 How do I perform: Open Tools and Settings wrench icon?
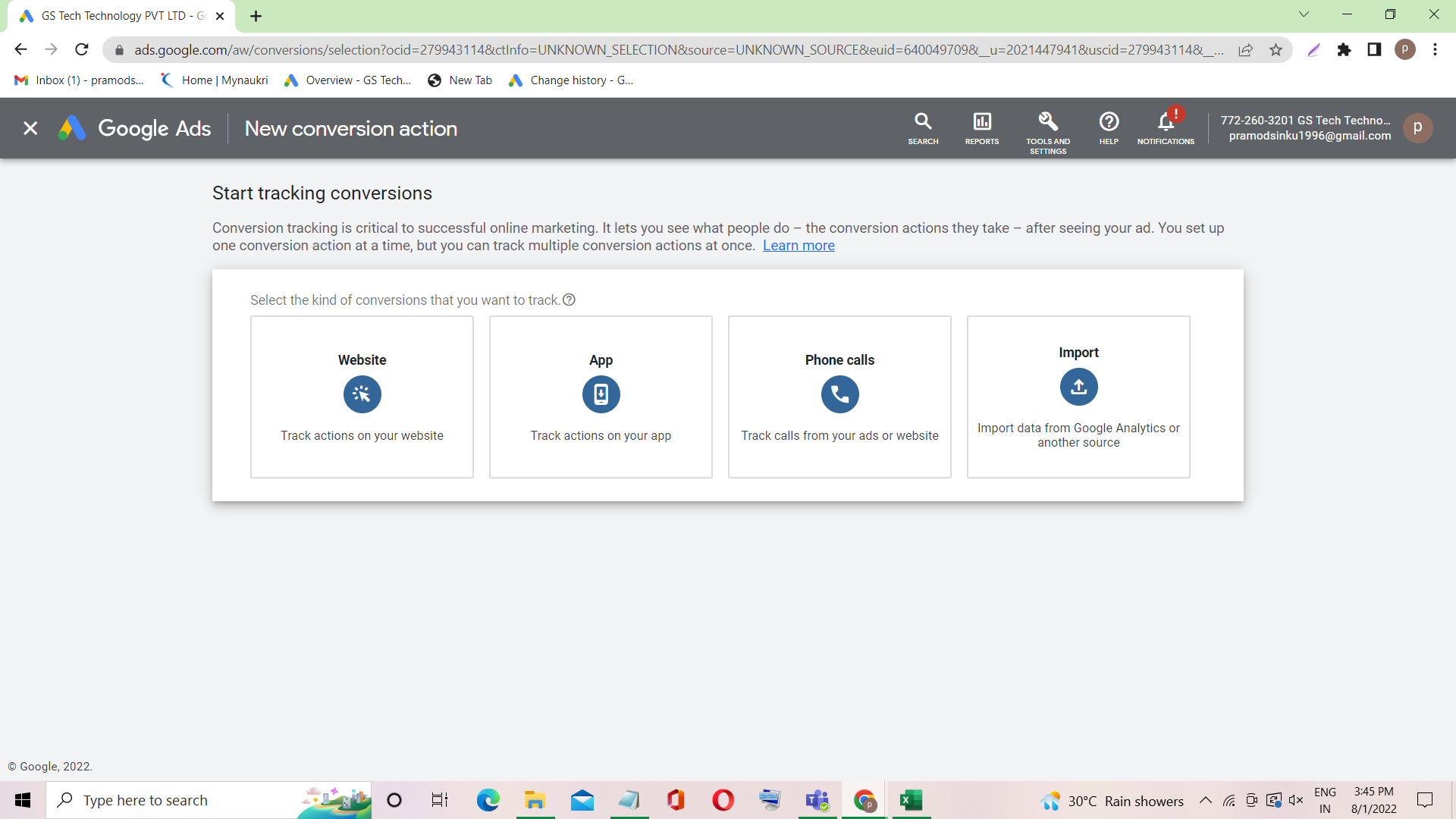[1048, 129]
